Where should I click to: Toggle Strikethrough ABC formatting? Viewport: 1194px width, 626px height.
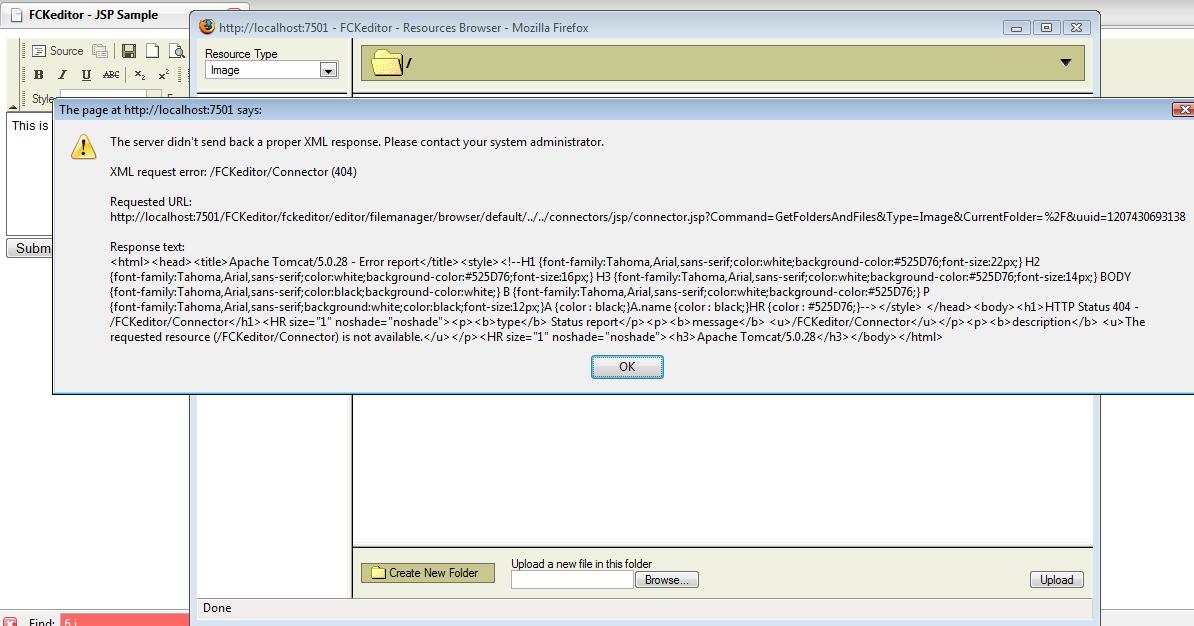[x=111, y=75]
